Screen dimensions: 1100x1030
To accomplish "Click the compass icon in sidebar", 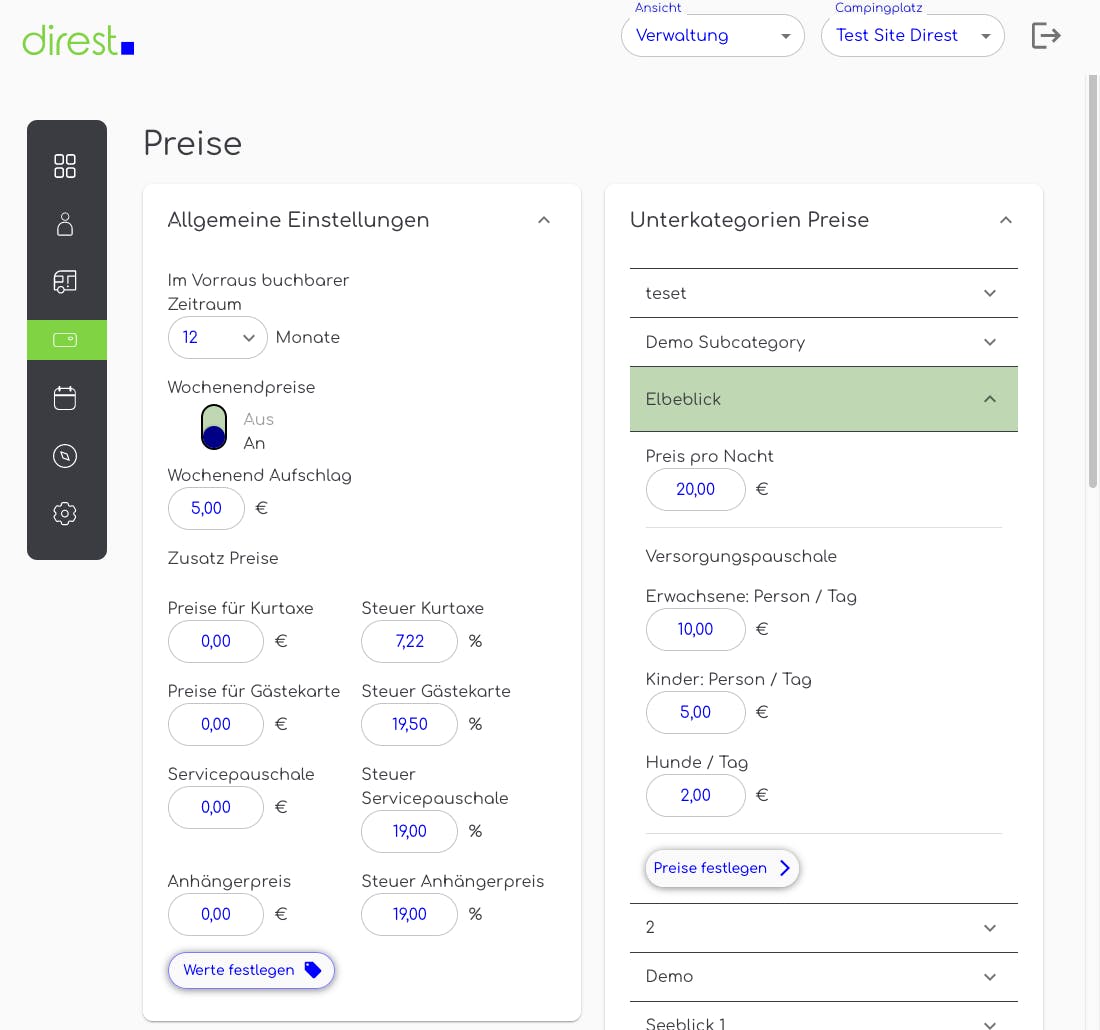I will (x=65, y=456).
